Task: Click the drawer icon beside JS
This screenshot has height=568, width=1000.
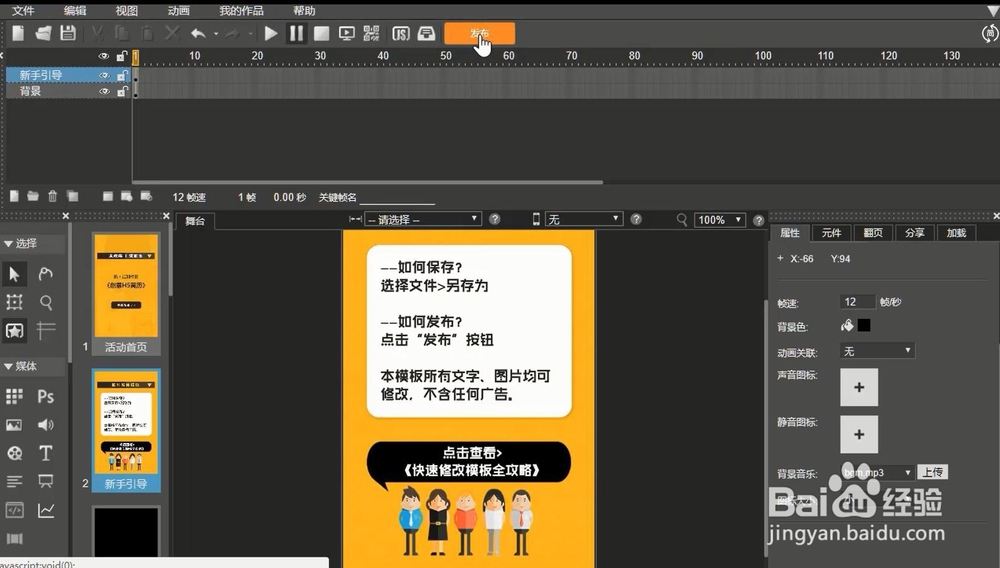Action: [426, 33]
